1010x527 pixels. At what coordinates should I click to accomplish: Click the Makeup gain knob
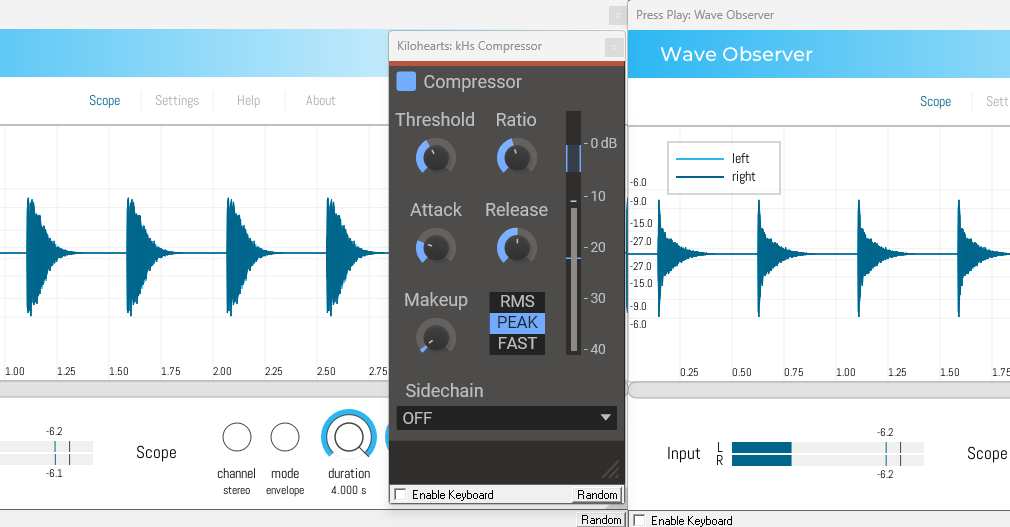coord(435,337)
